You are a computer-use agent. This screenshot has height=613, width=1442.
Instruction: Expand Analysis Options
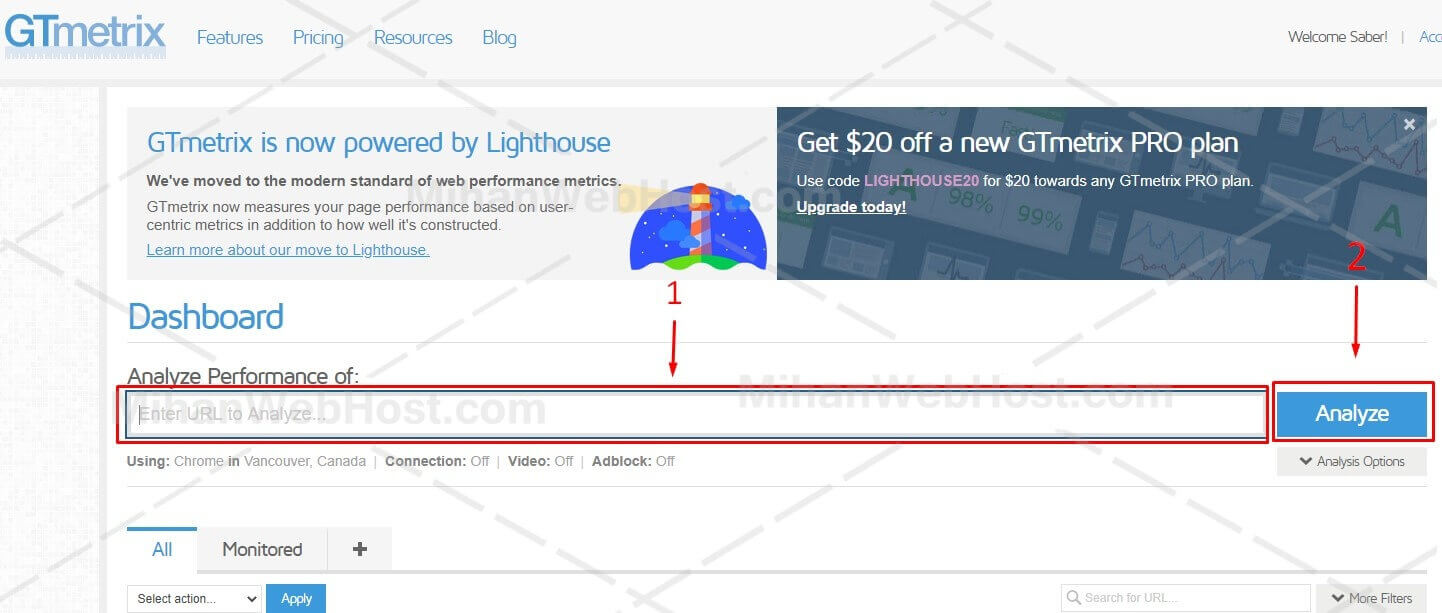pos(1351,461)
